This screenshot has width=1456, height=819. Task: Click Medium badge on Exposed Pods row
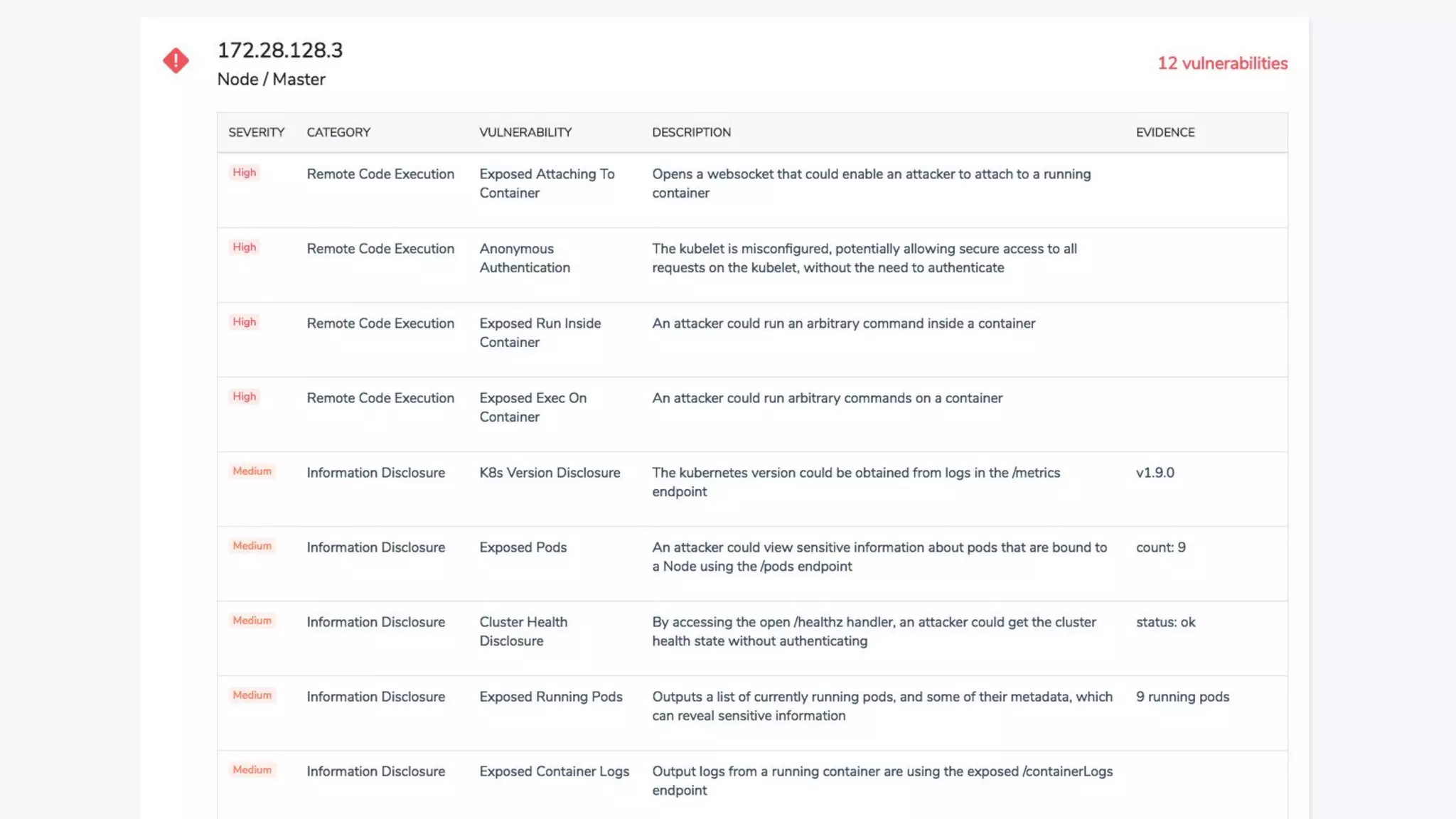point(252,546)
